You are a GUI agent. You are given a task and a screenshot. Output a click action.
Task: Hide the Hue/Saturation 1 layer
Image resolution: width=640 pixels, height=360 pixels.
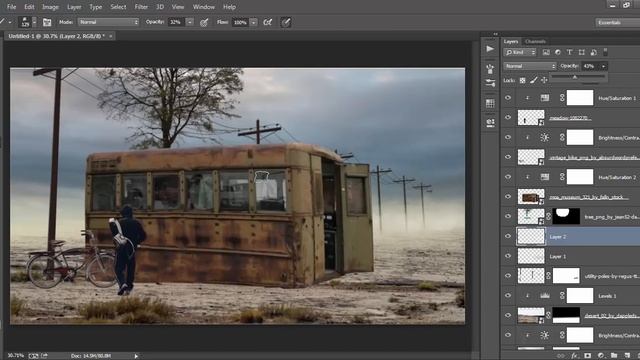(508, 98)
